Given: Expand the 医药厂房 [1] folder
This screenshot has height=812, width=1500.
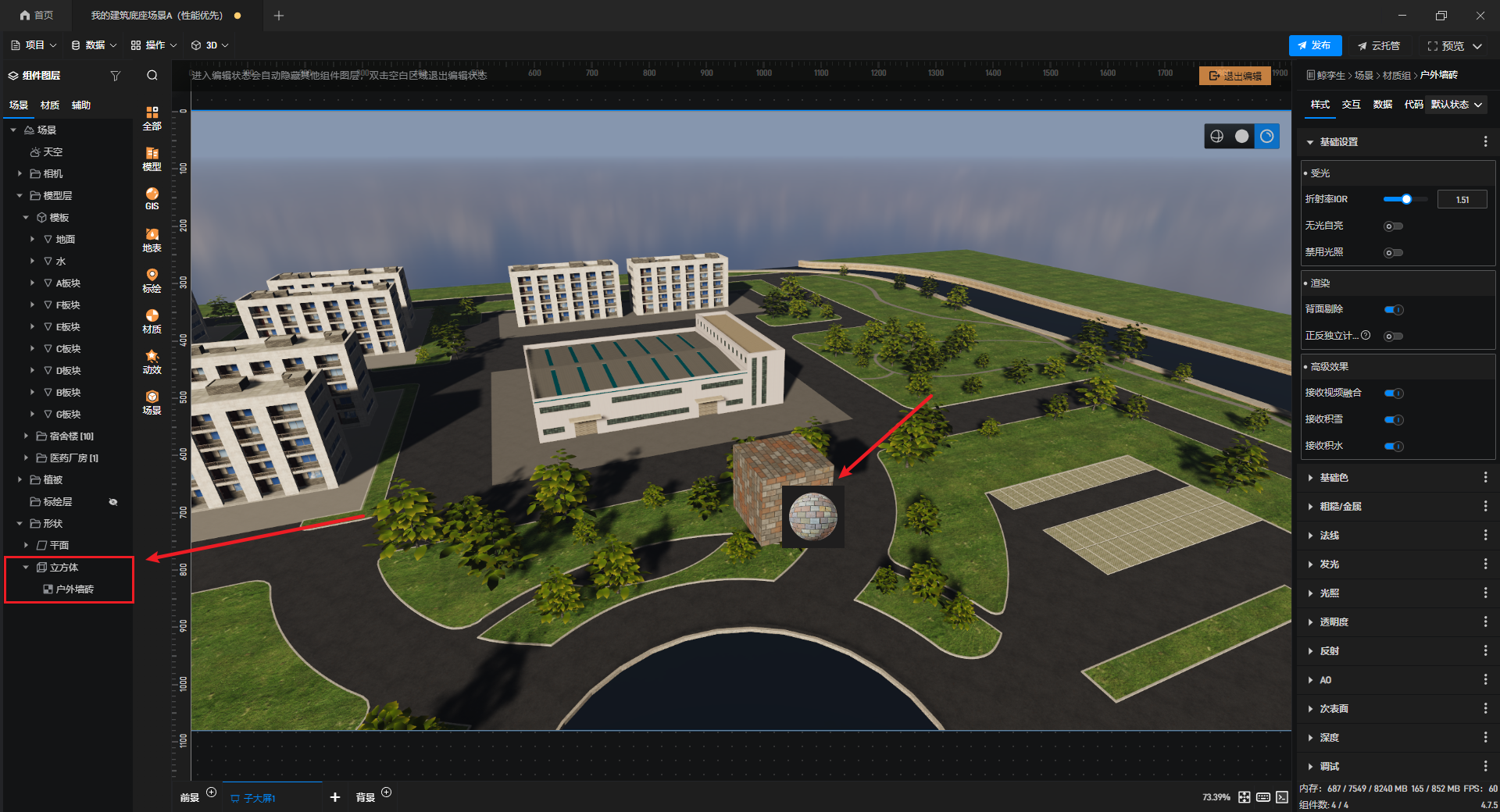Looking at the screenshot, I should [x=26, y=458].
